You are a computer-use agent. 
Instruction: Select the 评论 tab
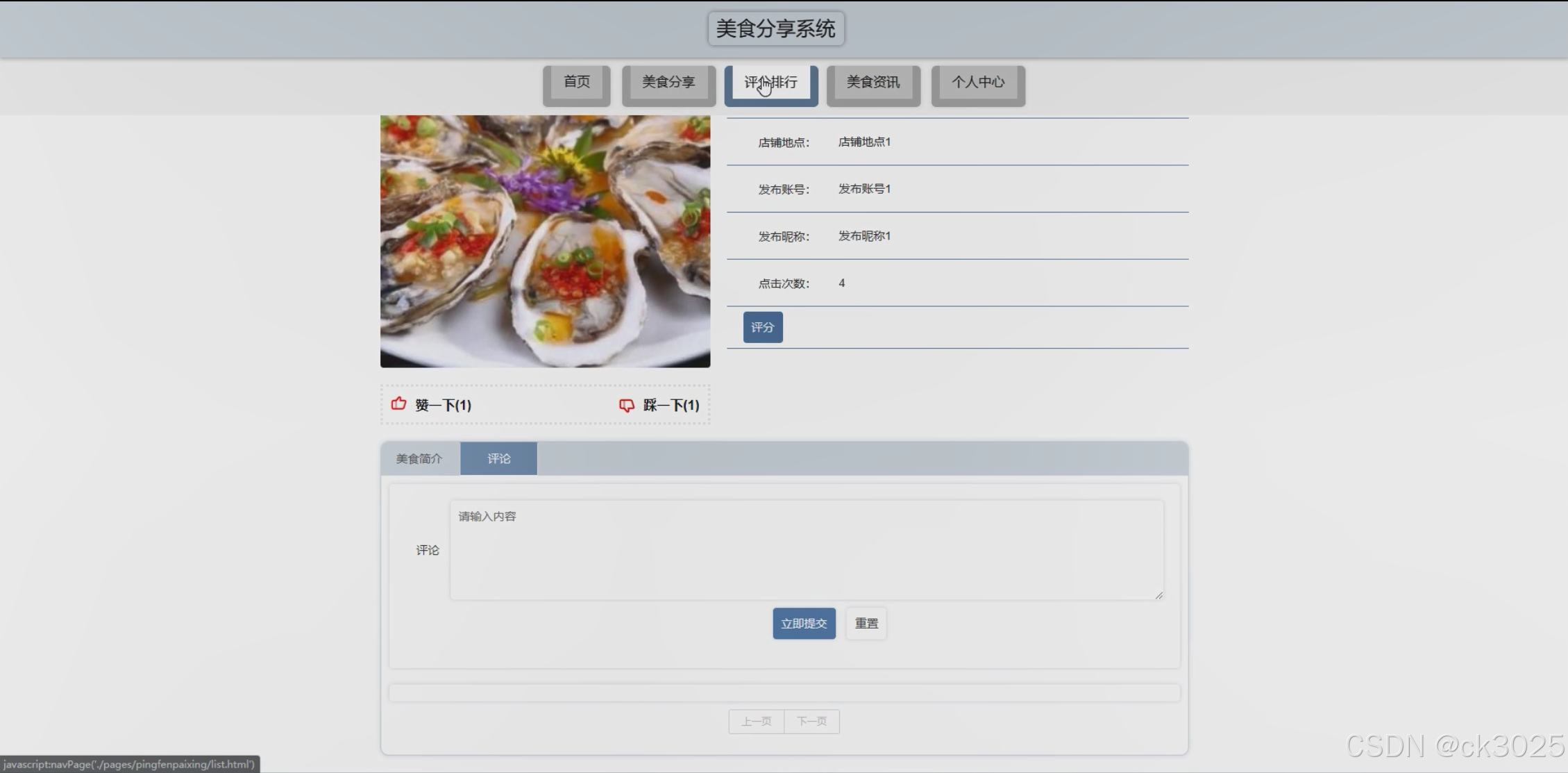tap(498, 458)
